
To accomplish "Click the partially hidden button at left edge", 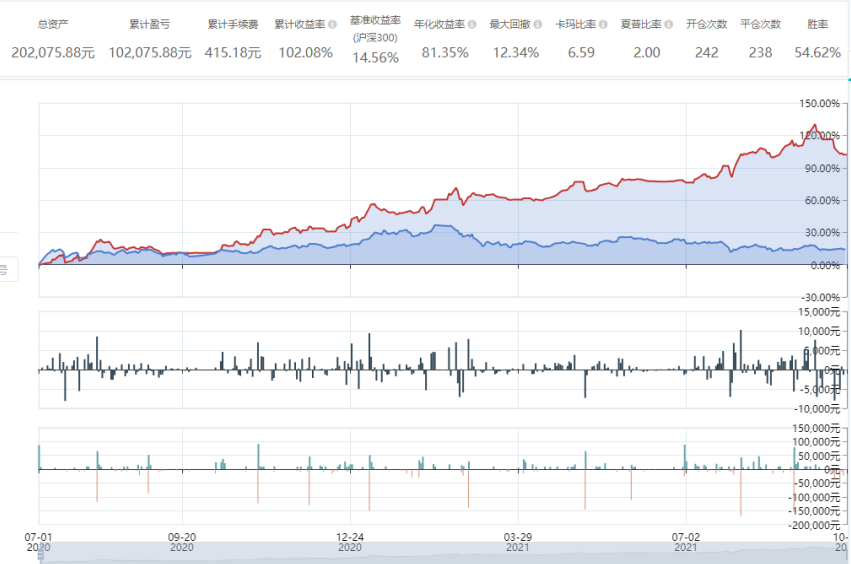I will click(8, 269).
